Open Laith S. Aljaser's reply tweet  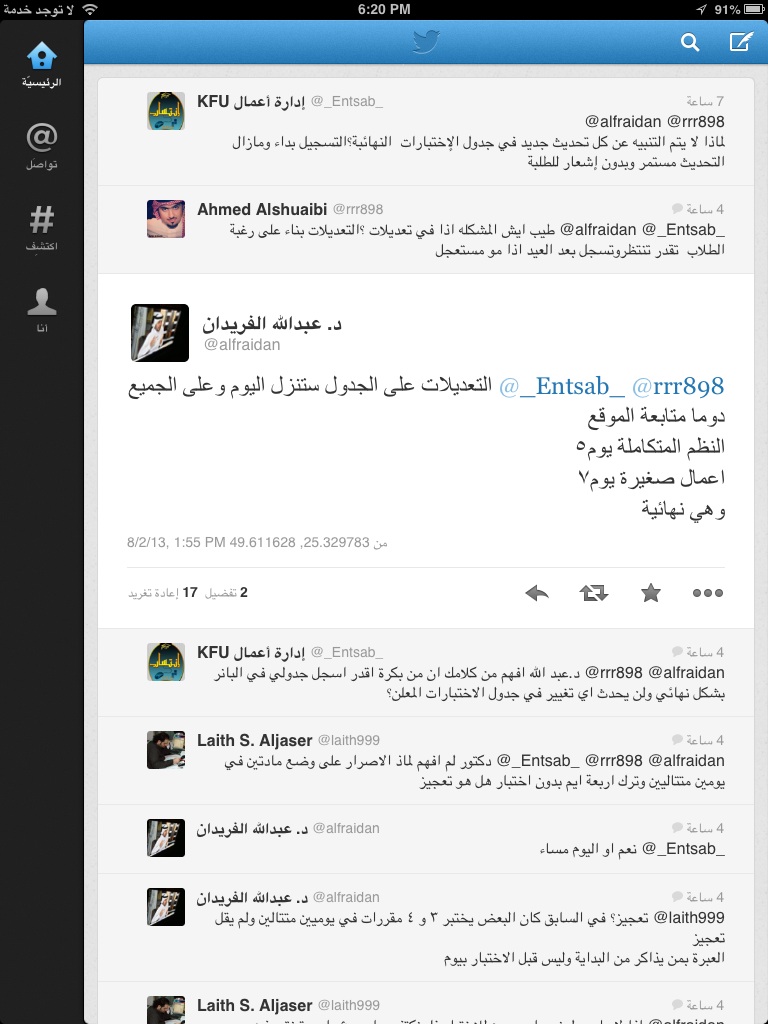tap(426, 760)
